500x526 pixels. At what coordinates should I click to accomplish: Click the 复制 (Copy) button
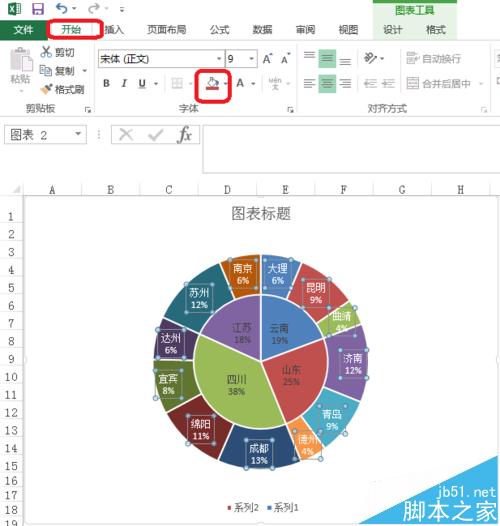click(x=57, y=71)
